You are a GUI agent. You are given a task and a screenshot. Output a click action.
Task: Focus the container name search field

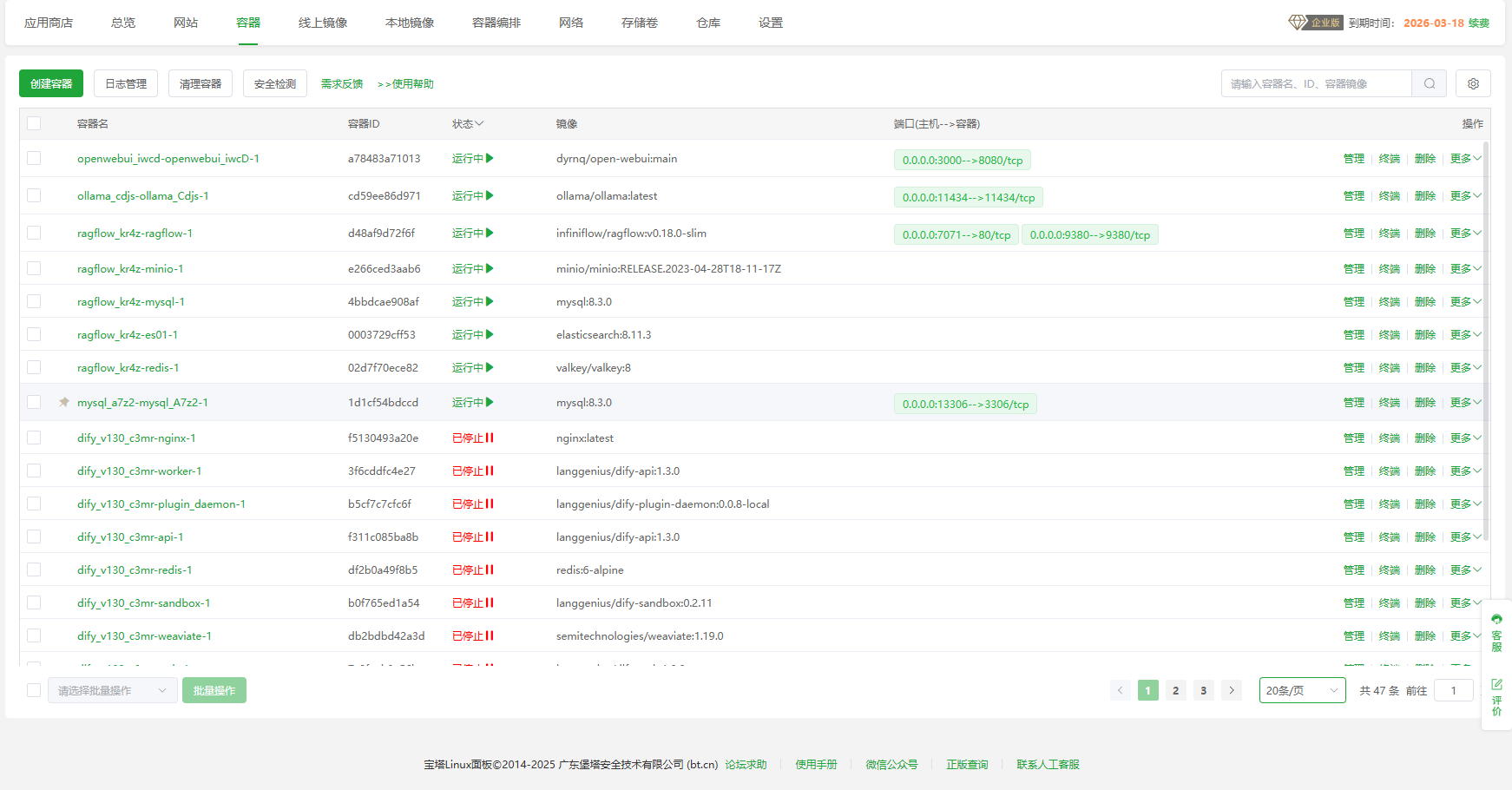tap(1315, 83)
